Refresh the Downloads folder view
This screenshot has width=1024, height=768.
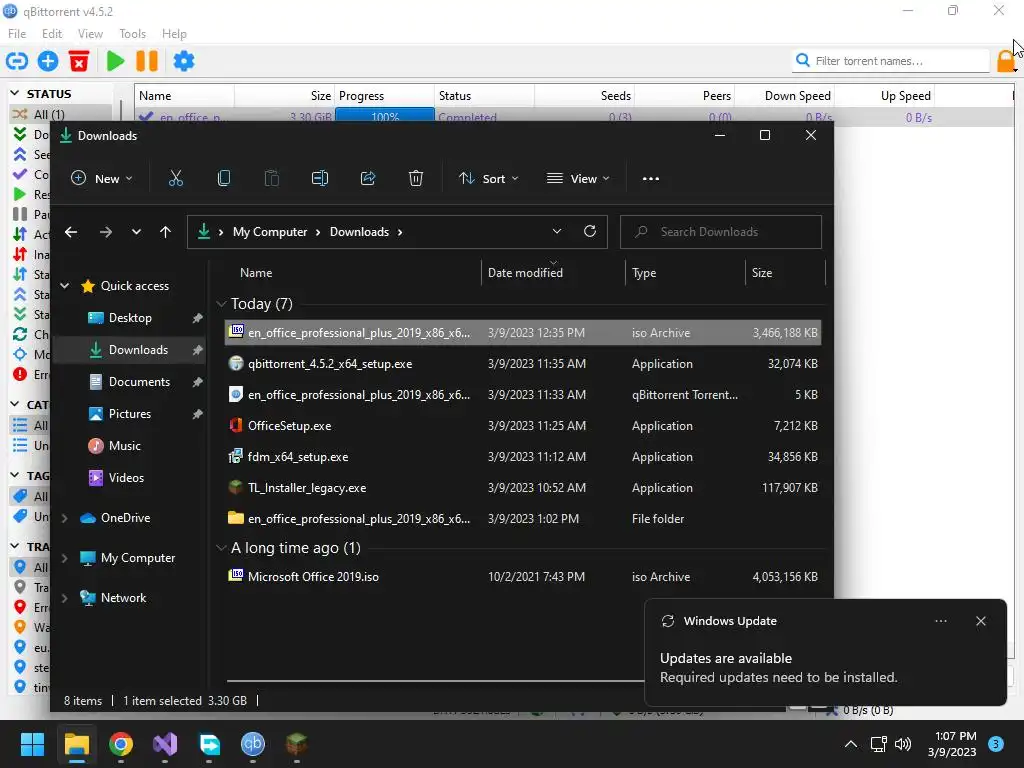[590, 231]
